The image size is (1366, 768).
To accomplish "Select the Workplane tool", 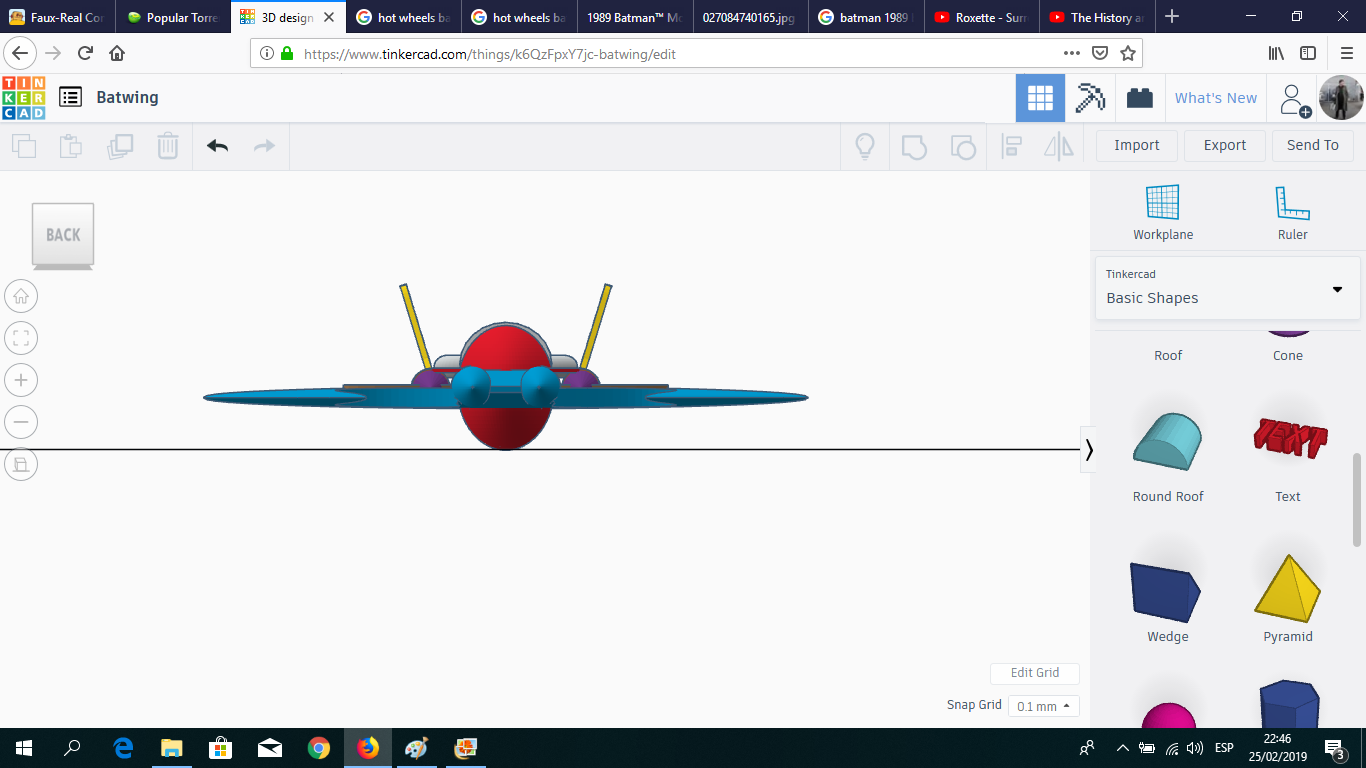I will click(x=1163, y=213).
